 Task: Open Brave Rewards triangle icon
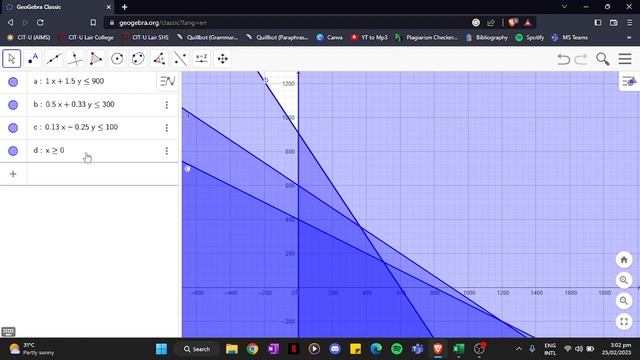coord(528,22)
